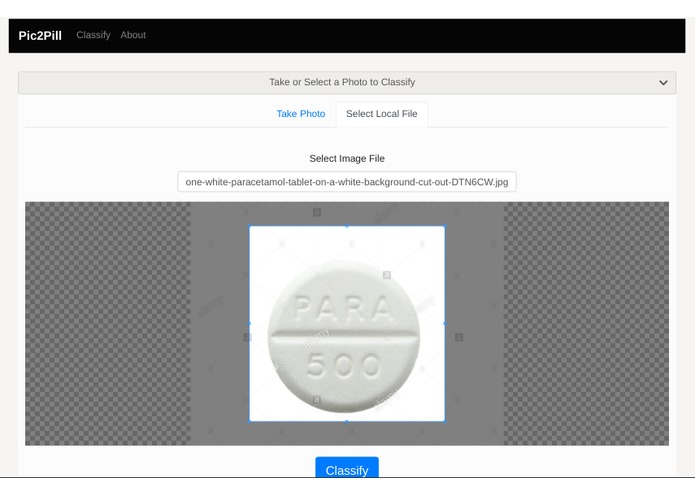The width and height of the screenshot is (695, 494).
Task: Click the left middle crop handle
Action: 249,323
